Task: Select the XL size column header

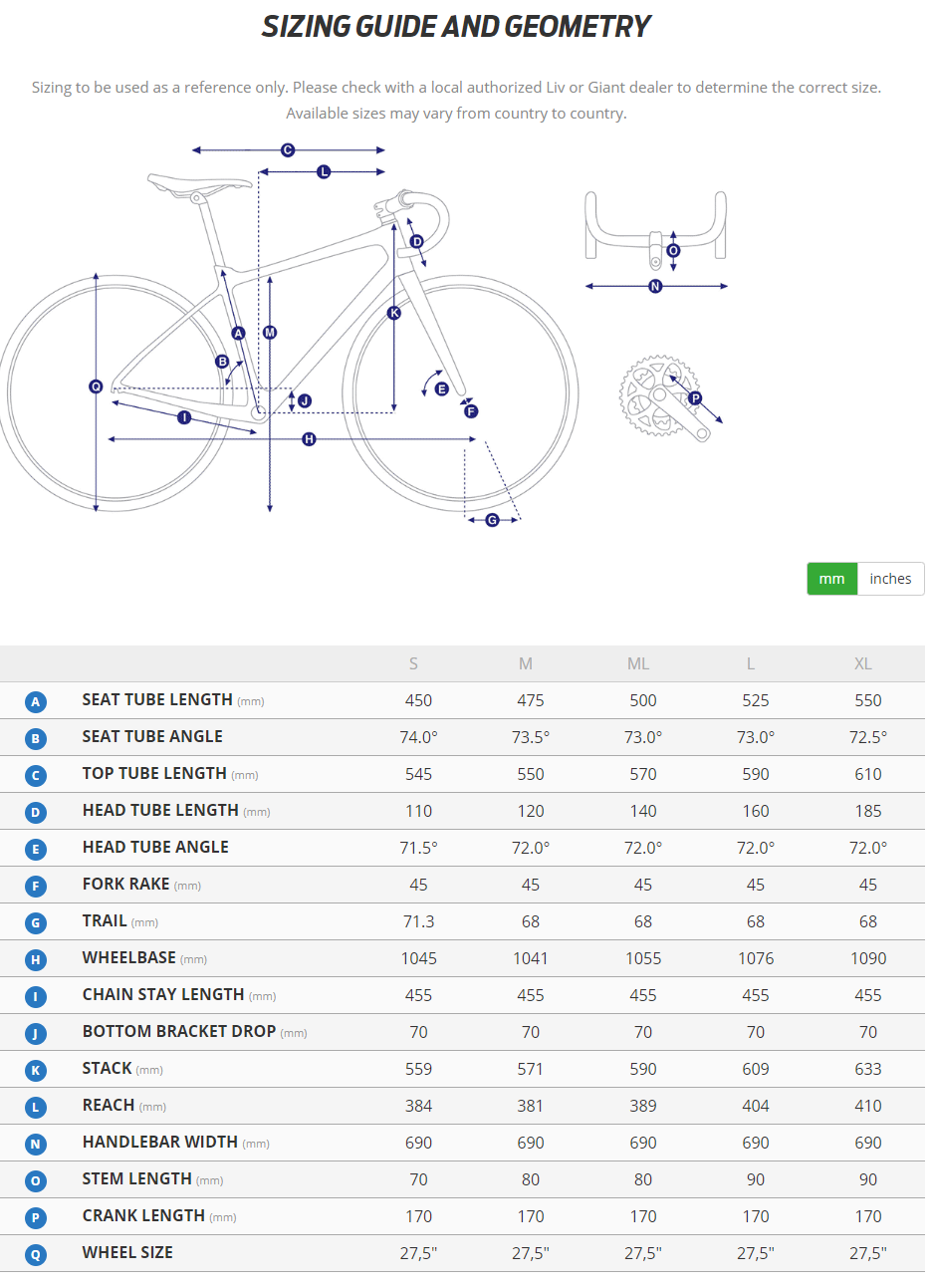Action: [862, 663]
